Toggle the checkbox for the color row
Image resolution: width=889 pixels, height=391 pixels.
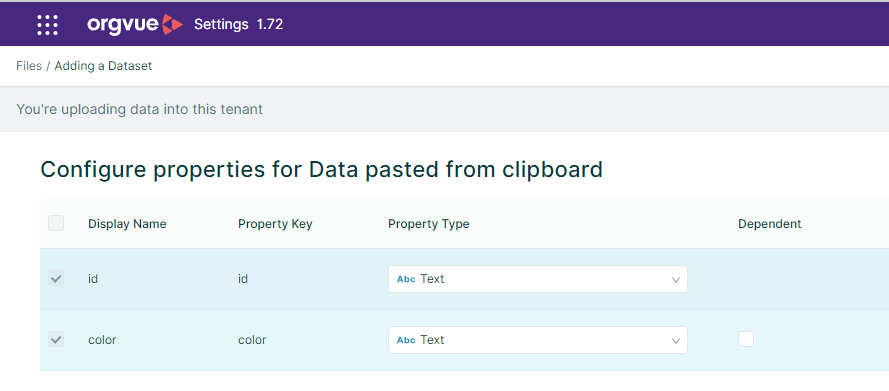click(x=56, y=339)
